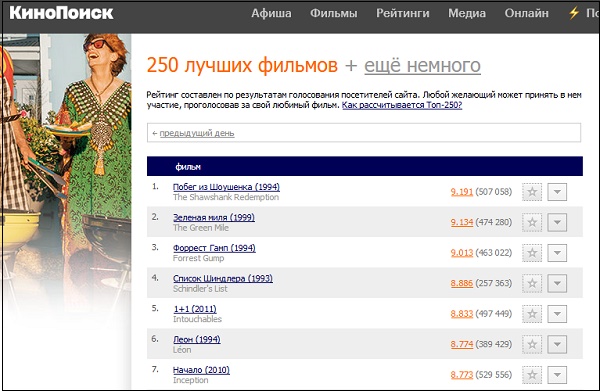
Task: Click rating 8.774 for Леон
Action: pos(461,344)
